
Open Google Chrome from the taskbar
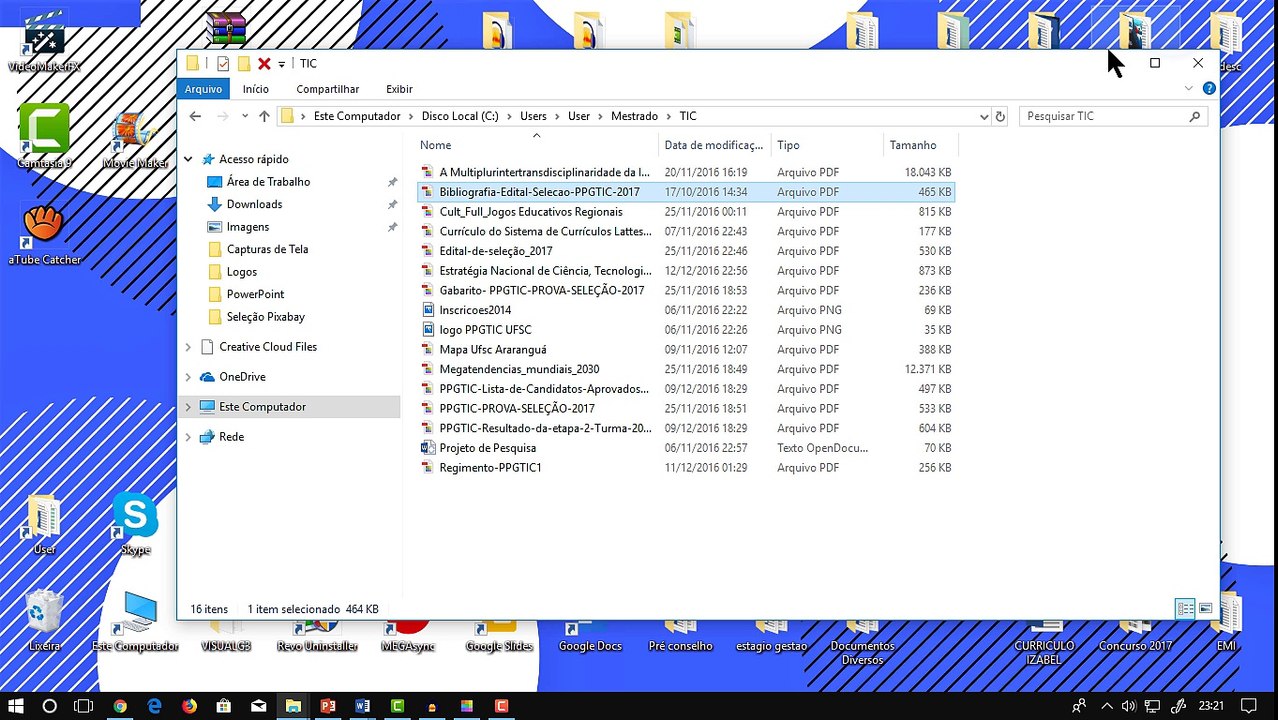[x=120, y=706]
